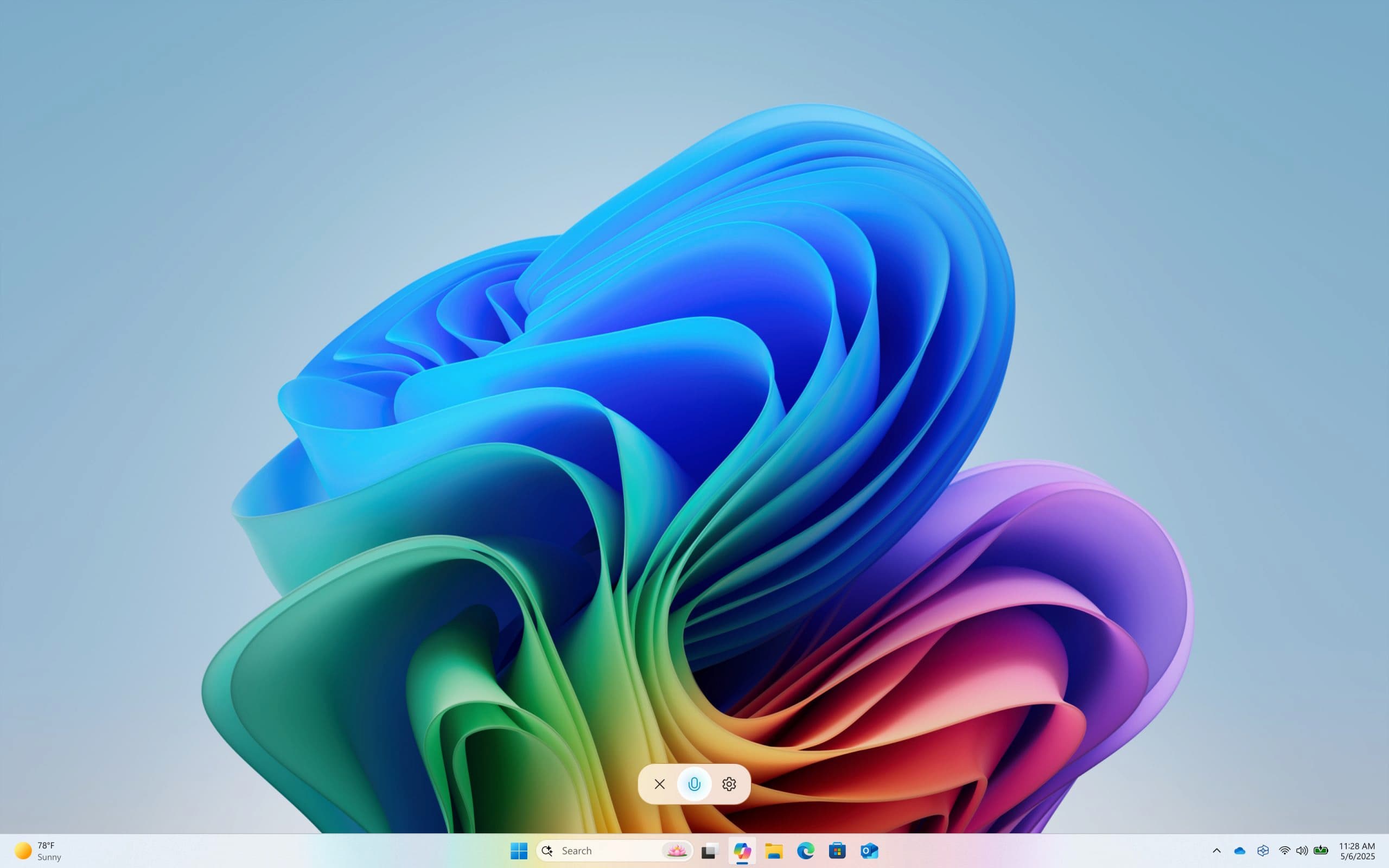Open Microsoft Edge browser
The image size is (1389, 868).
(x=806, y=850)
